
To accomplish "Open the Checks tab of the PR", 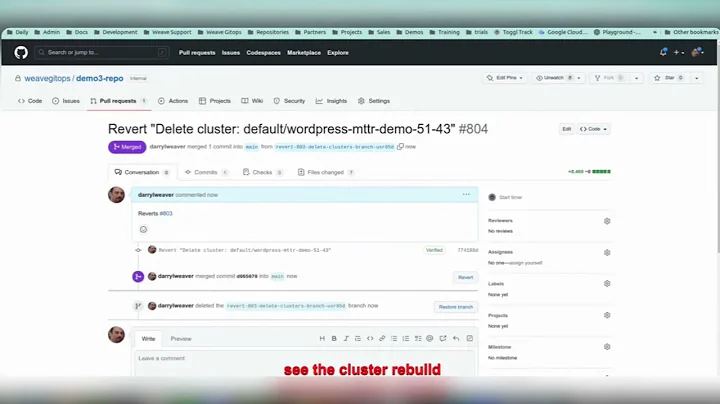I will coord(262,172).
